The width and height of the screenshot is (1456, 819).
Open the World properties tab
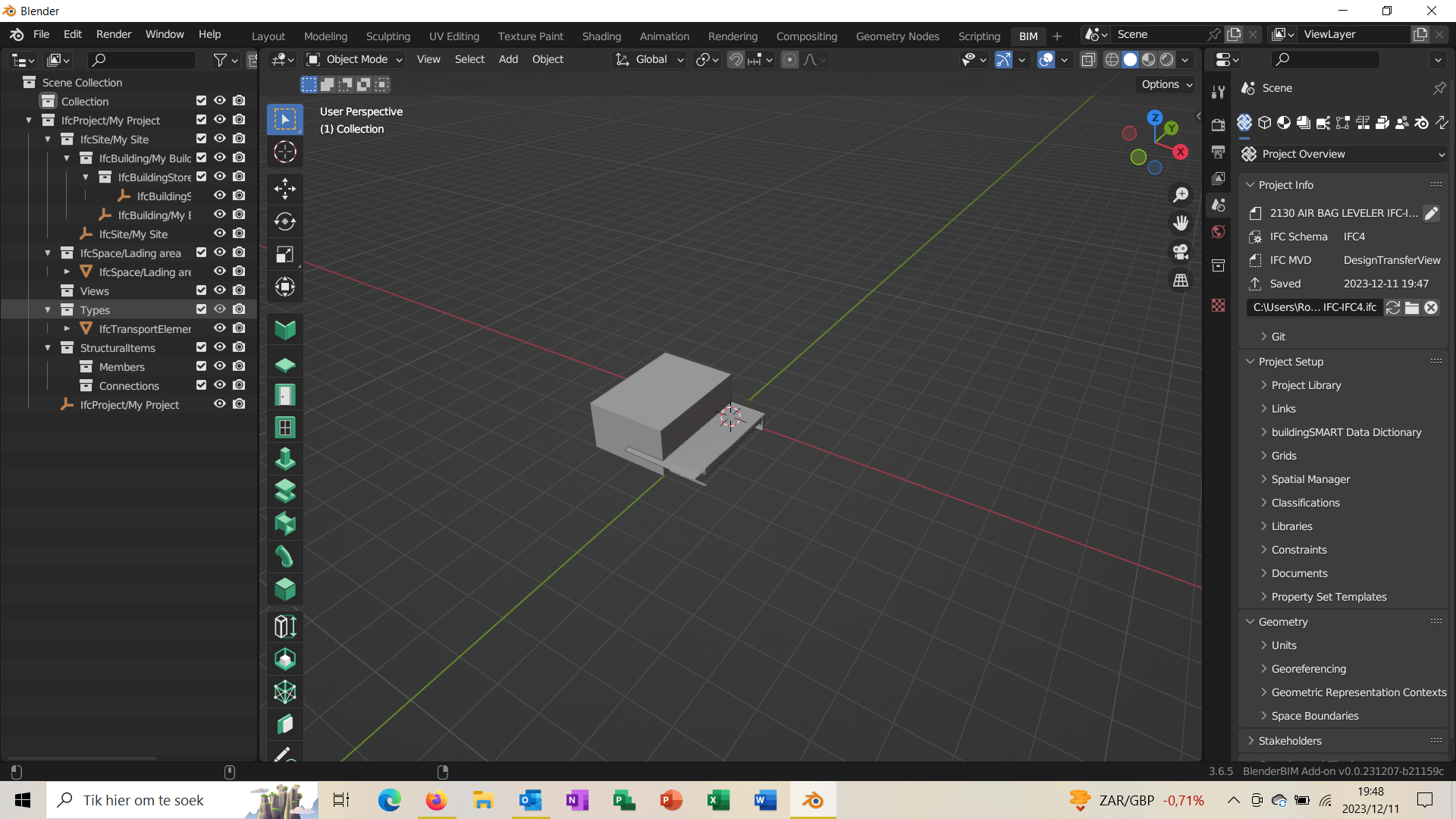[1218, 232]
